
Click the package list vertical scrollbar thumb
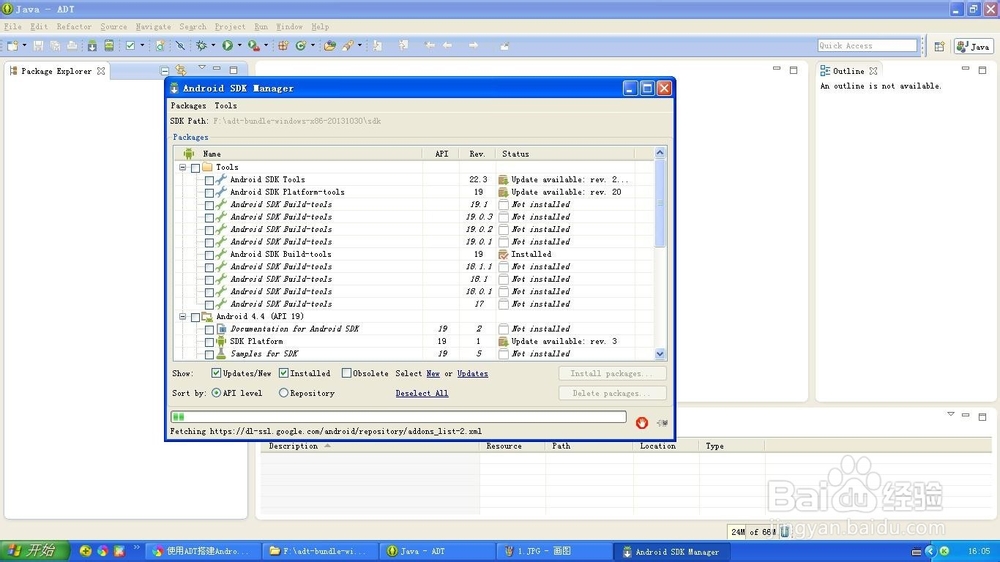[660, 203]
